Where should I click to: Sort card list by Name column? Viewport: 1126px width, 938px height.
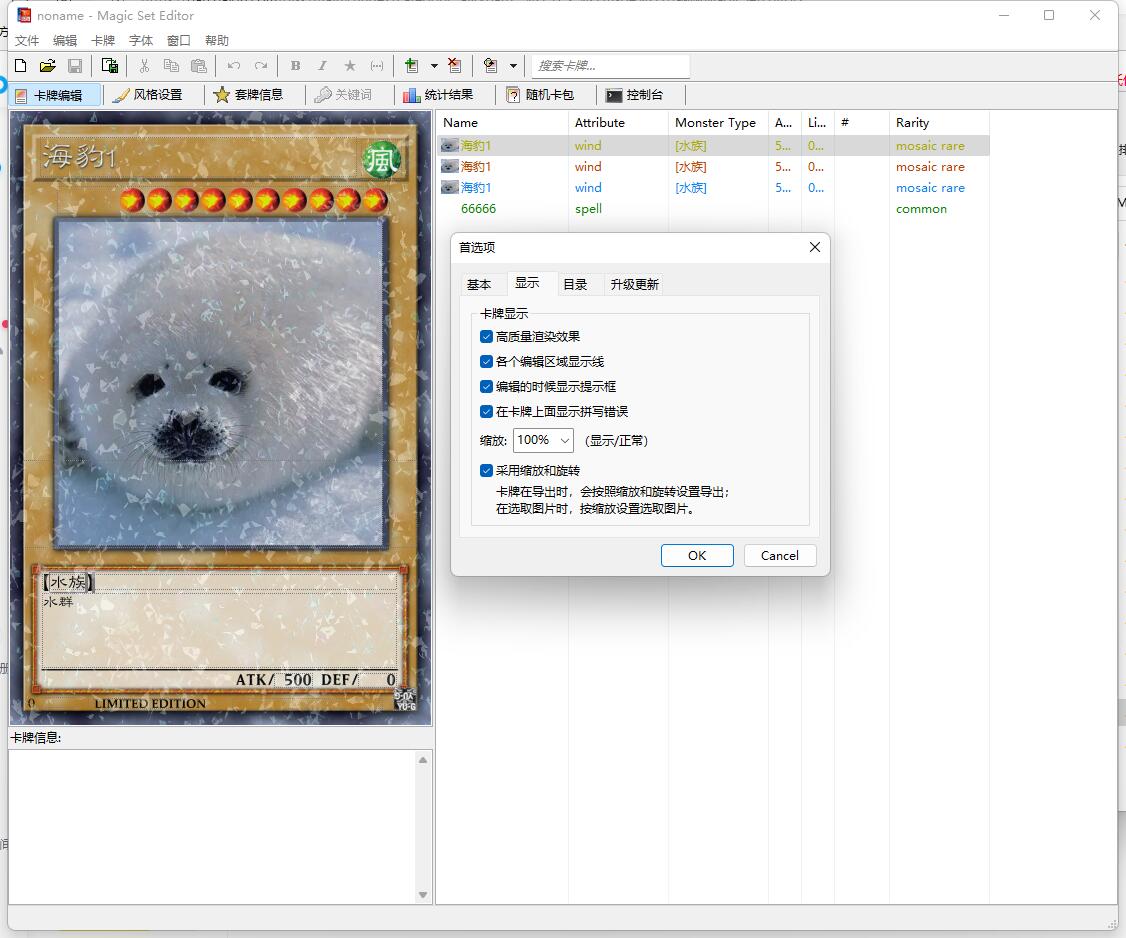503,123
